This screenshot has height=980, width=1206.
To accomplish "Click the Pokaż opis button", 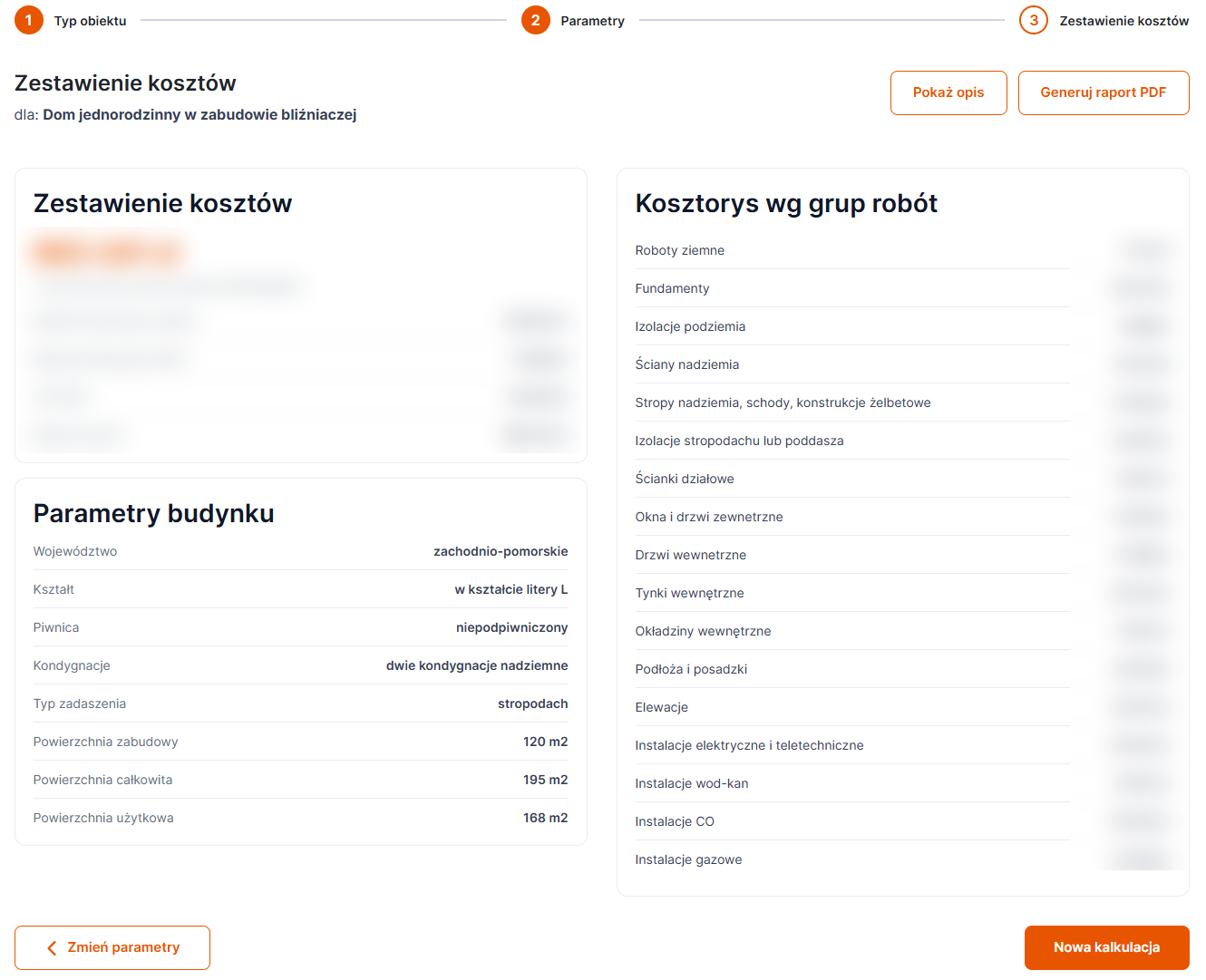I will tap(948, 92).
